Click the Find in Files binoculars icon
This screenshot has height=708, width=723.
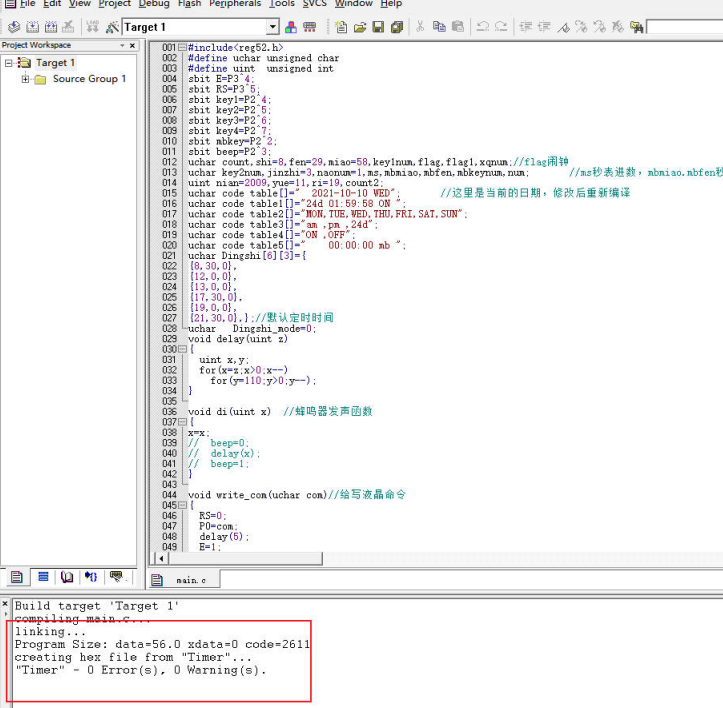[x=637, y=27]
